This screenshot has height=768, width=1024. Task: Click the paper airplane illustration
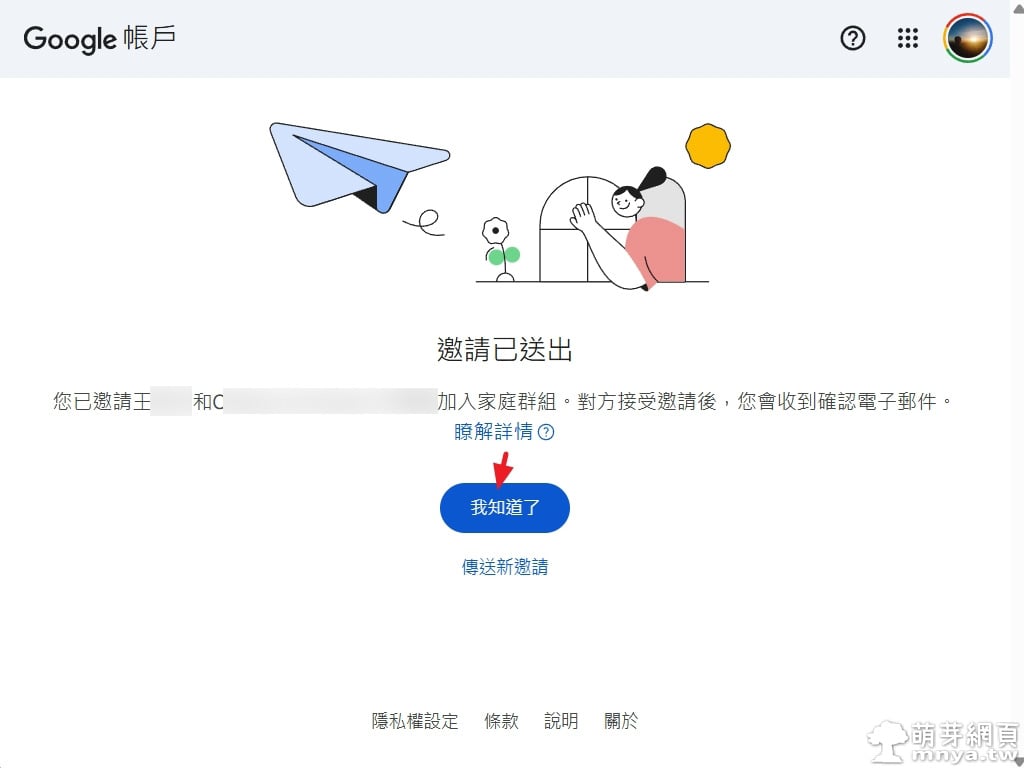pos(359,168)
